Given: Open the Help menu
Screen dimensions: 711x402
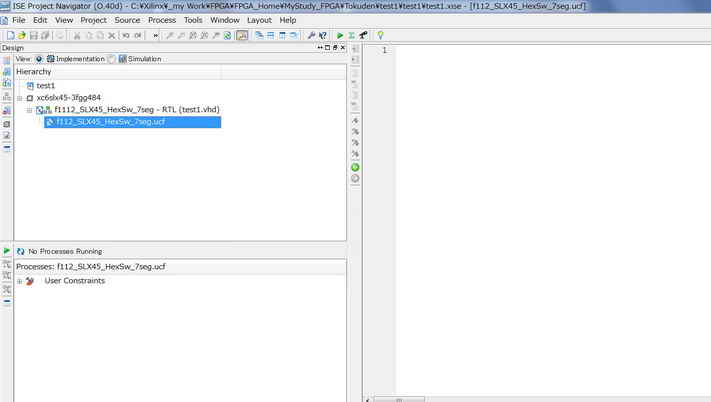Looking at the screenshot, I should tap(287, 20).
